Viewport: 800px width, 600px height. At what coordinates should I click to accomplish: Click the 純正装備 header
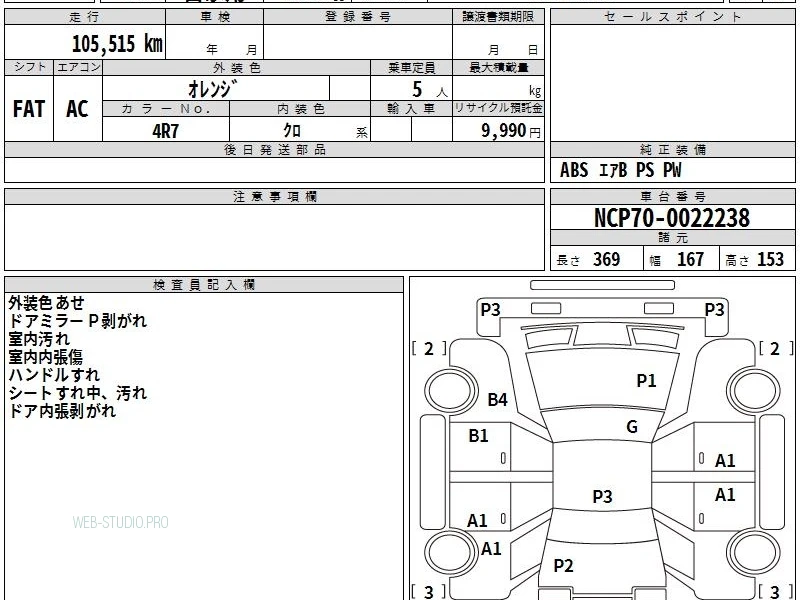click(x=672, y=149)
